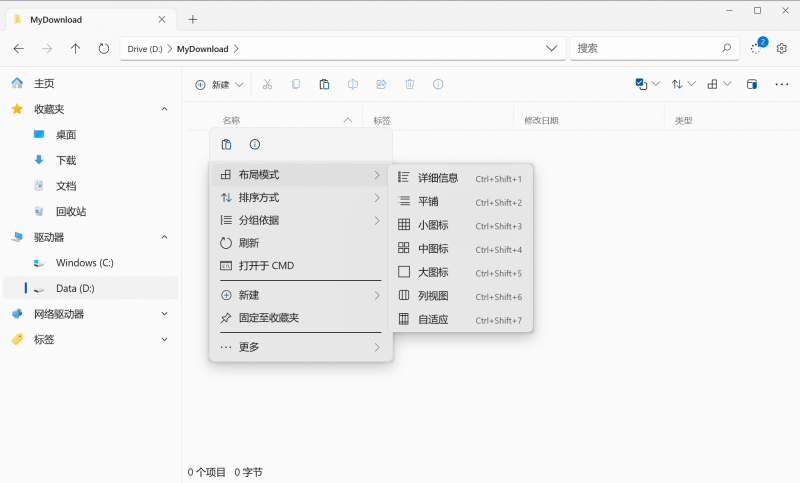Expand the 标签 section in the sidebar
Screen dimensions: 800x483
(164, 339)
